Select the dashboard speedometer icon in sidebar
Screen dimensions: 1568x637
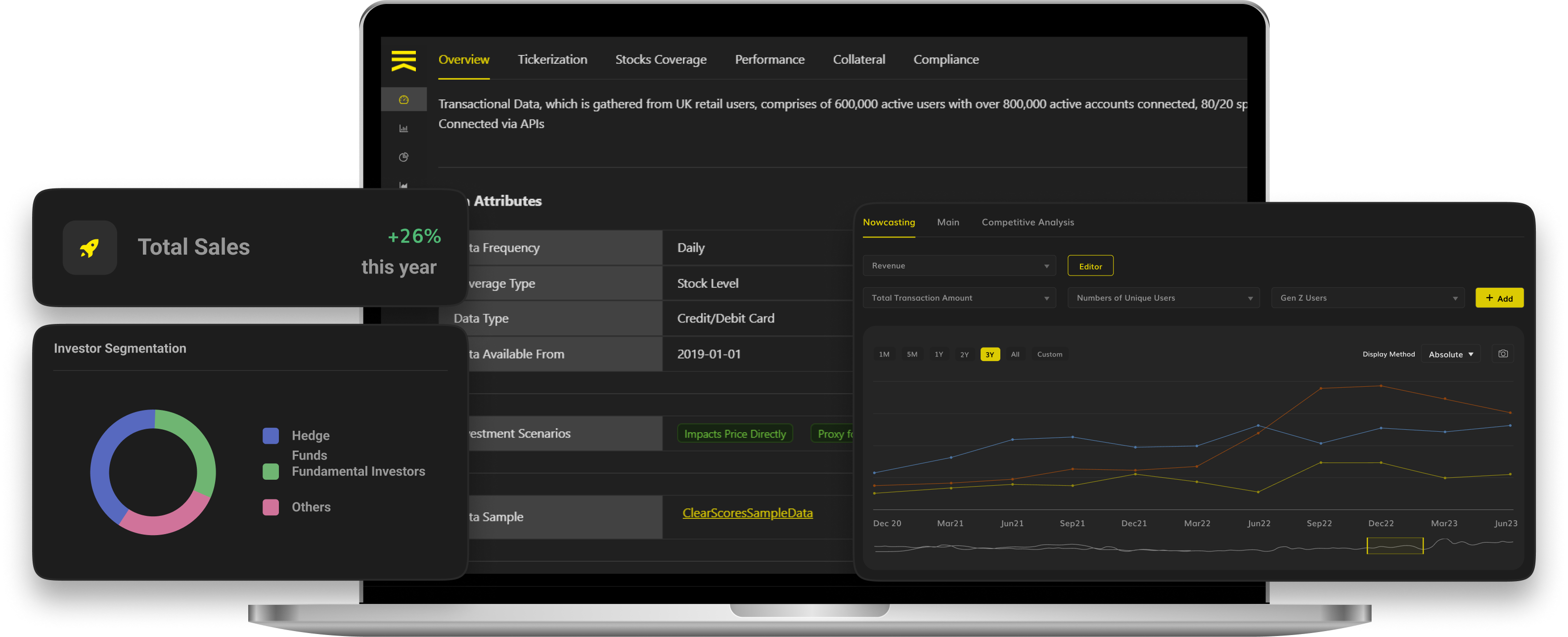pos(404,98)
